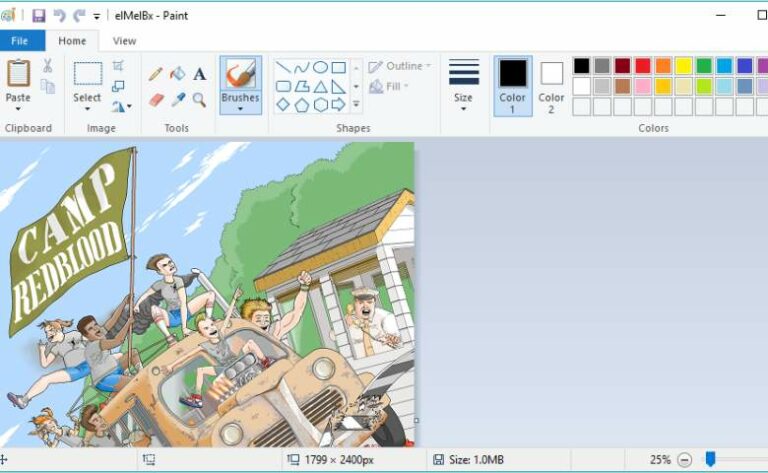768x473 pixels.
Task: Choose the Fill with color bucket
Action: 178,74
